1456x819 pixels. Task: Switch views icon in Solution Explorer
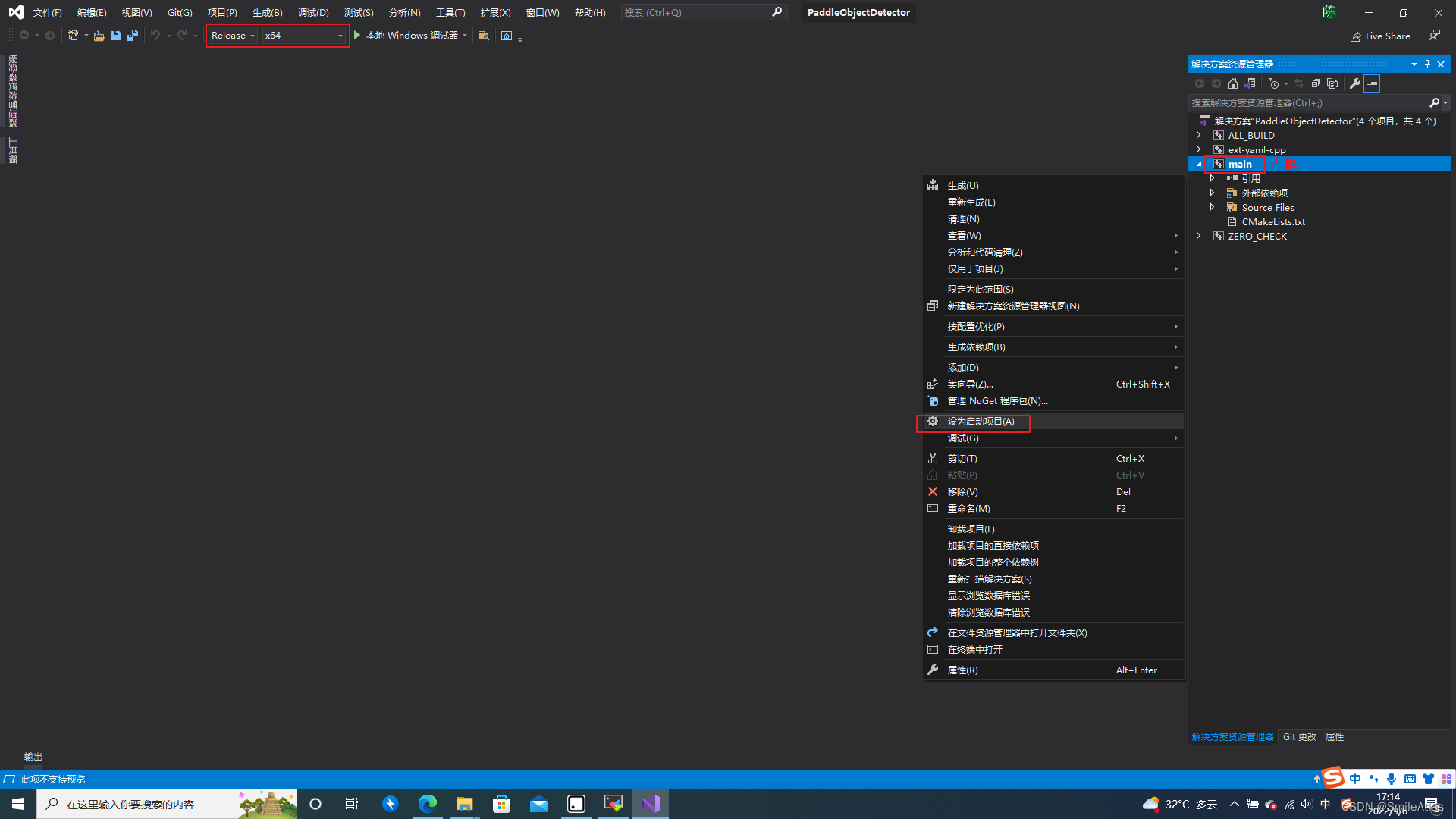[x=1250, y=83]
